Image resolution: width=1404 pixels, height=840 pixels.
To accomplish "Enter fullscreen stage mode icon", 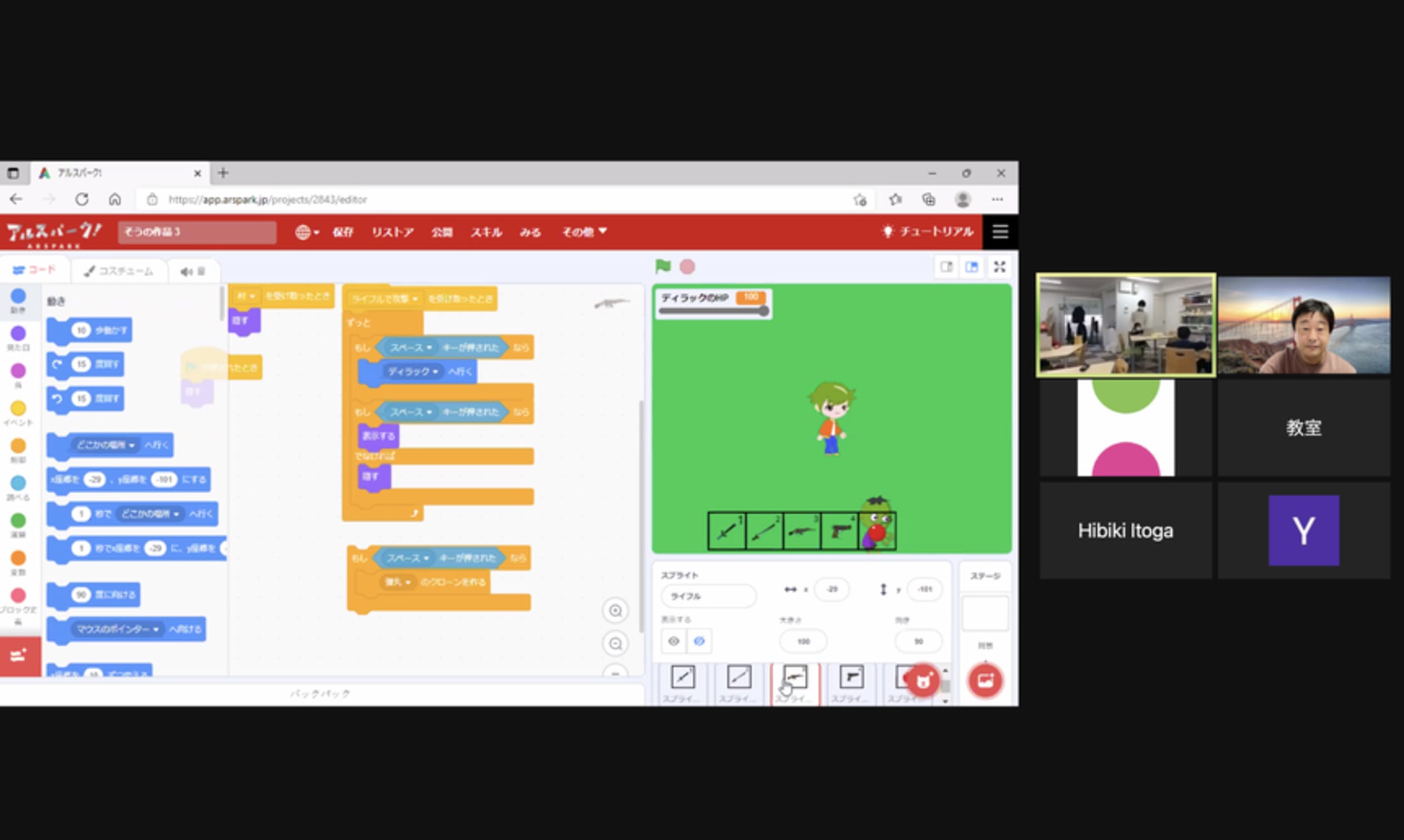I will pyautogui.click(x=999, y=267).
